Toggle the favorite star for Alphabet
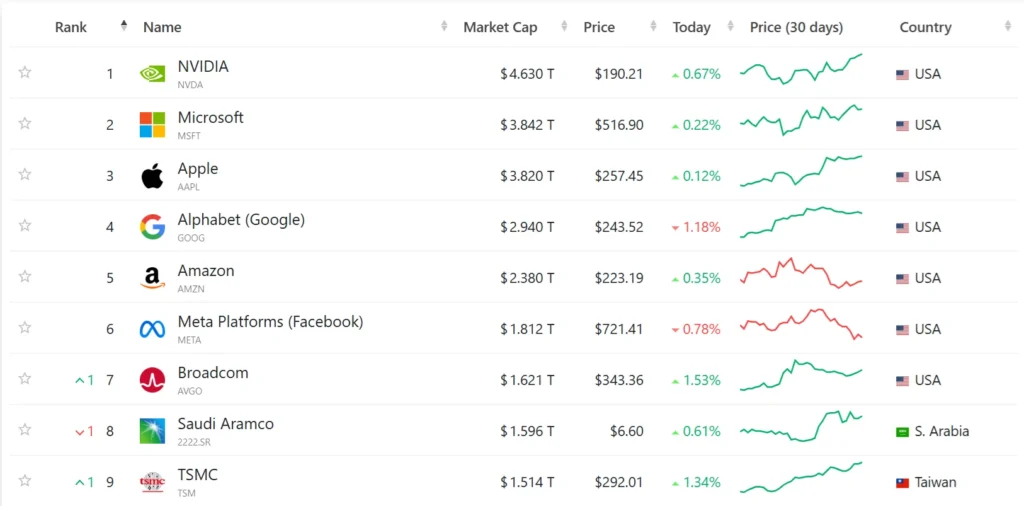1024x506 pixels. pos(25,226)
